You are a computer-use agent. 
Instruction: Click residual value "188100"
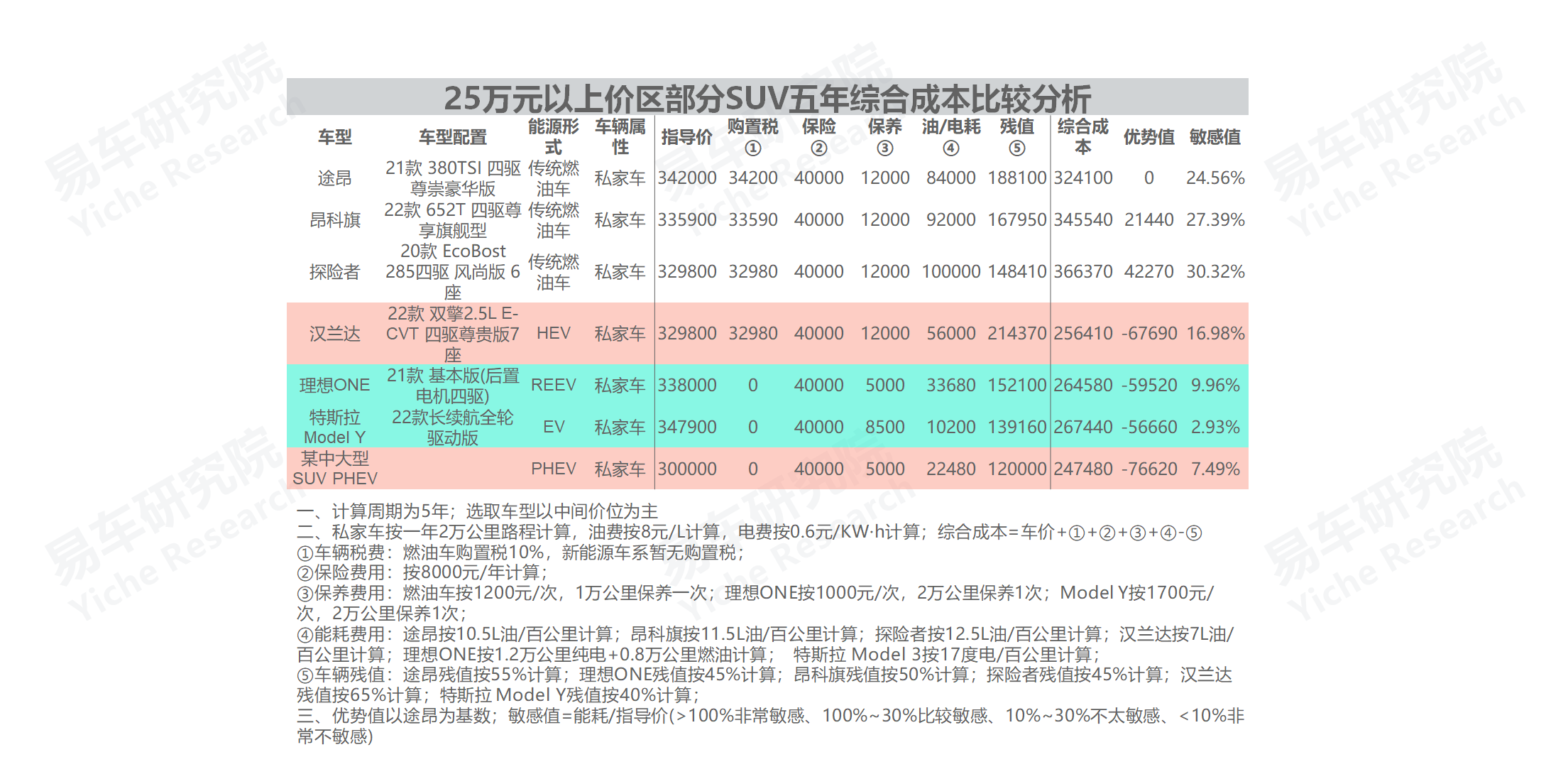point(1017,178)
